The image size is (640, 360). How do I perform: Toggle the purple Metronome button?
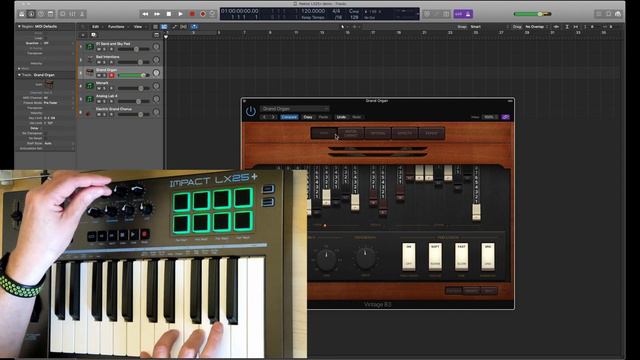pos(468,14)
